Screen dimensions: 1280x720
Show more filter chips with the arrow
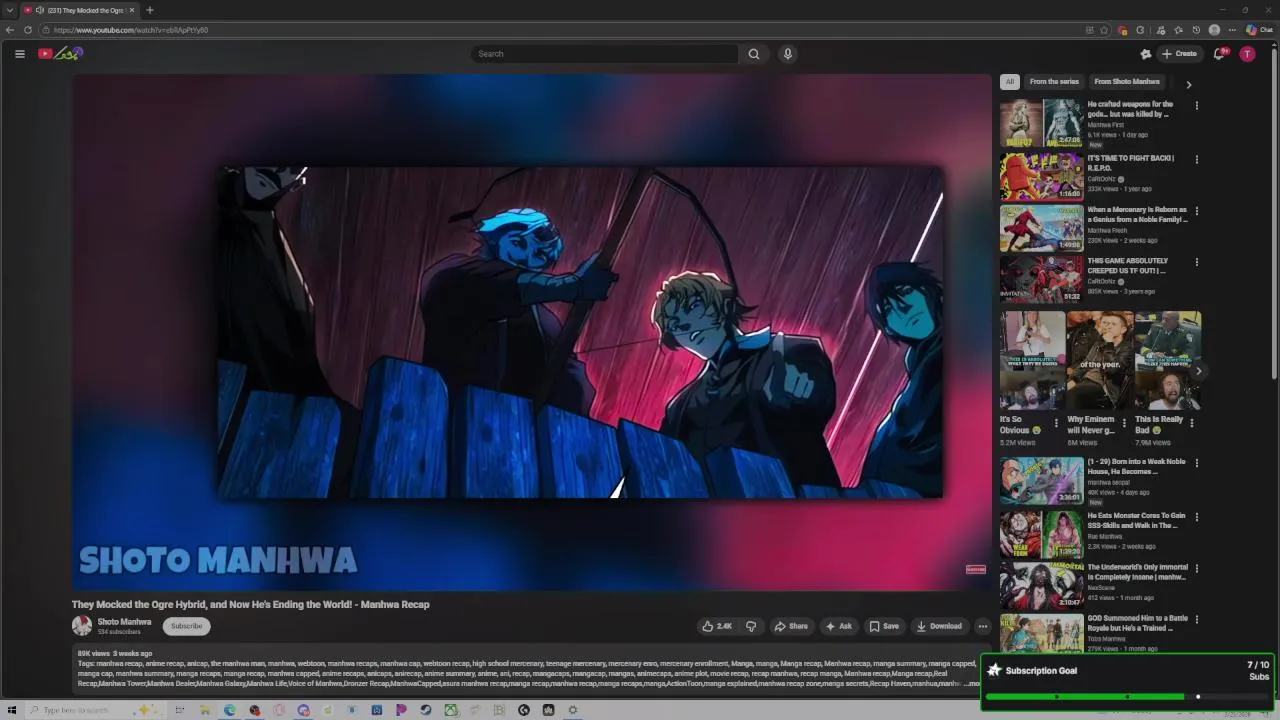[1188, 84]
